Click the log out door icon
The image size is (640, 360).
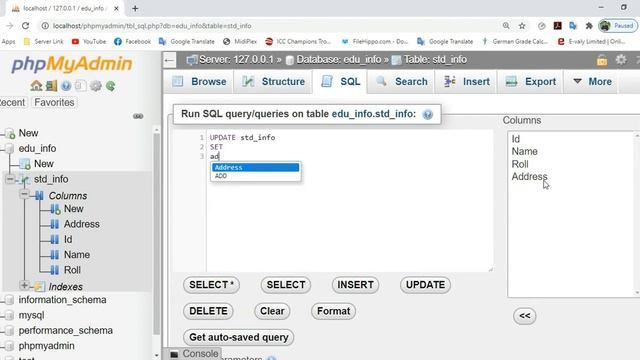tap(51, 86)
